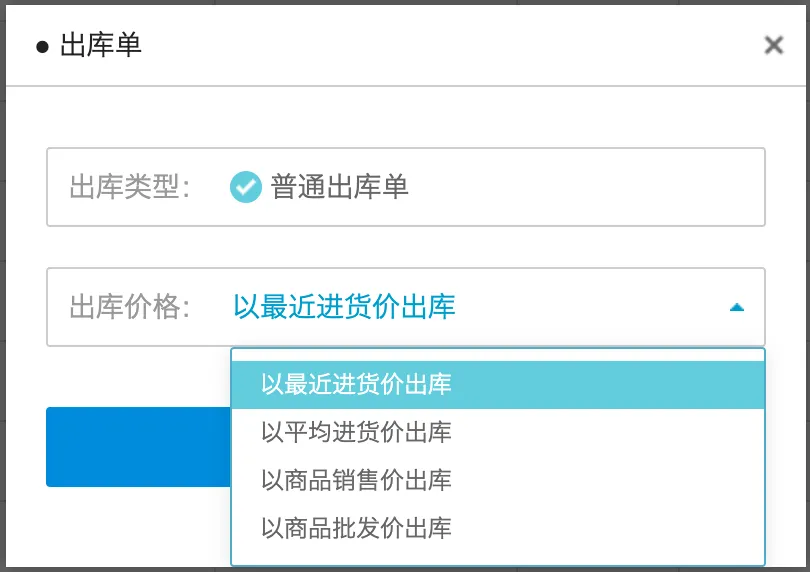Viewport: 810px width, 572px height.
Task: Close the 出库单 dialog
Action: (x=773, y=45)
